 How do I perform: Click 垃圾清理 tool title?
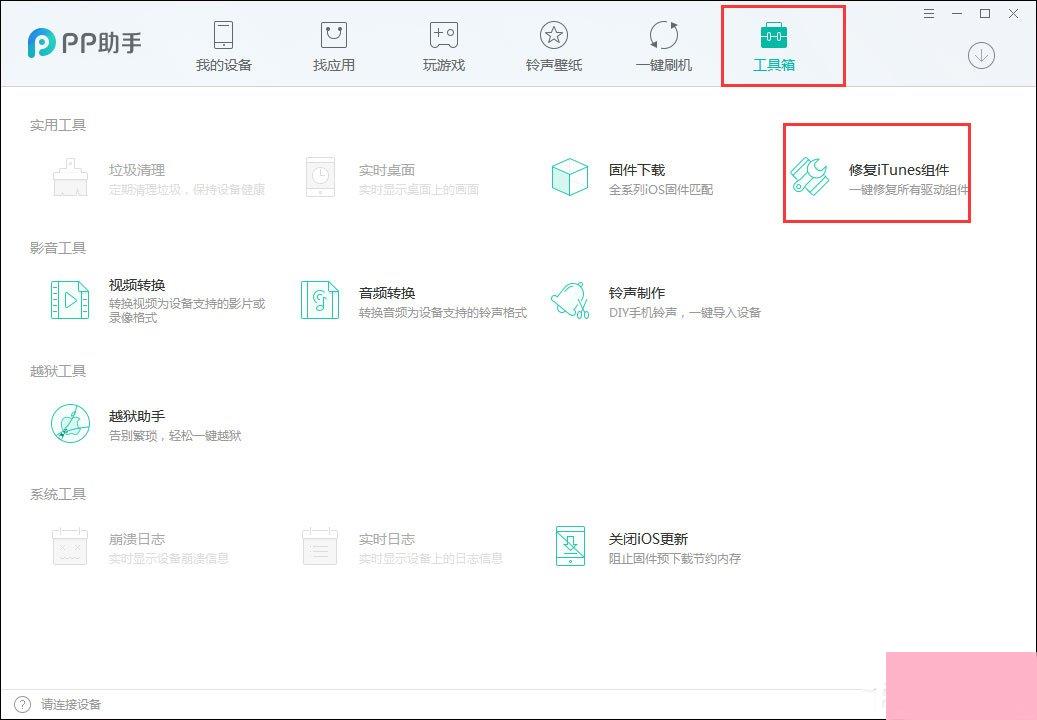pyautogui.click(x=137, y=170)
